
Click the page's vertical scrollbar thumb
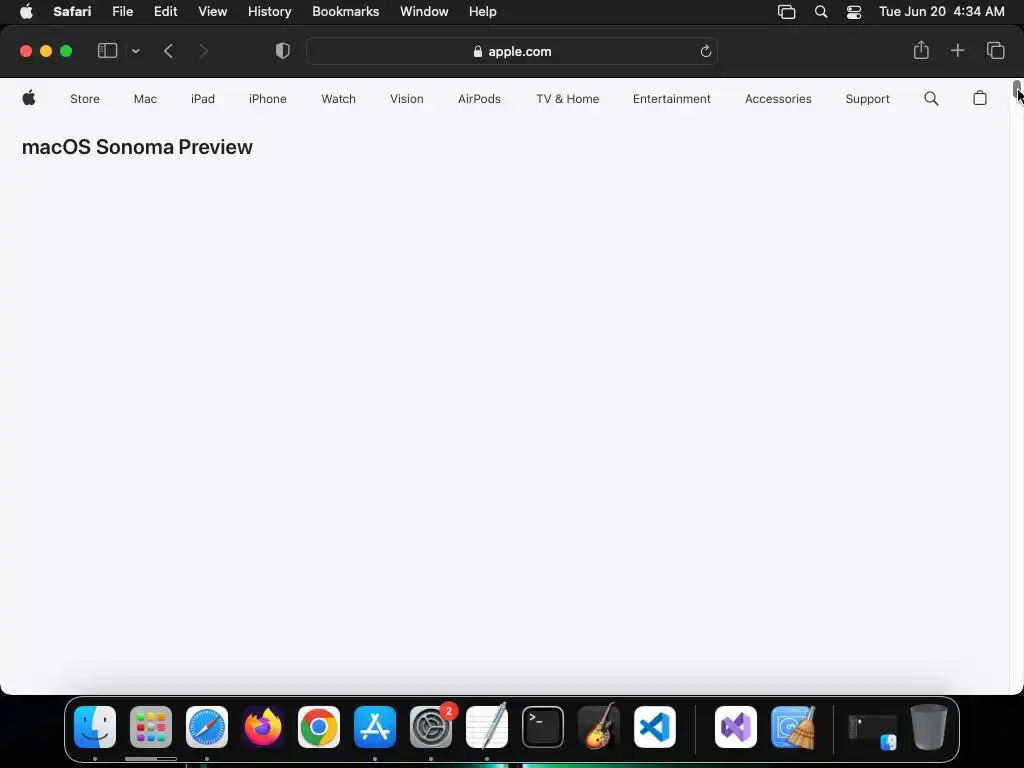pyautogui.click(x=1017, y=90)
